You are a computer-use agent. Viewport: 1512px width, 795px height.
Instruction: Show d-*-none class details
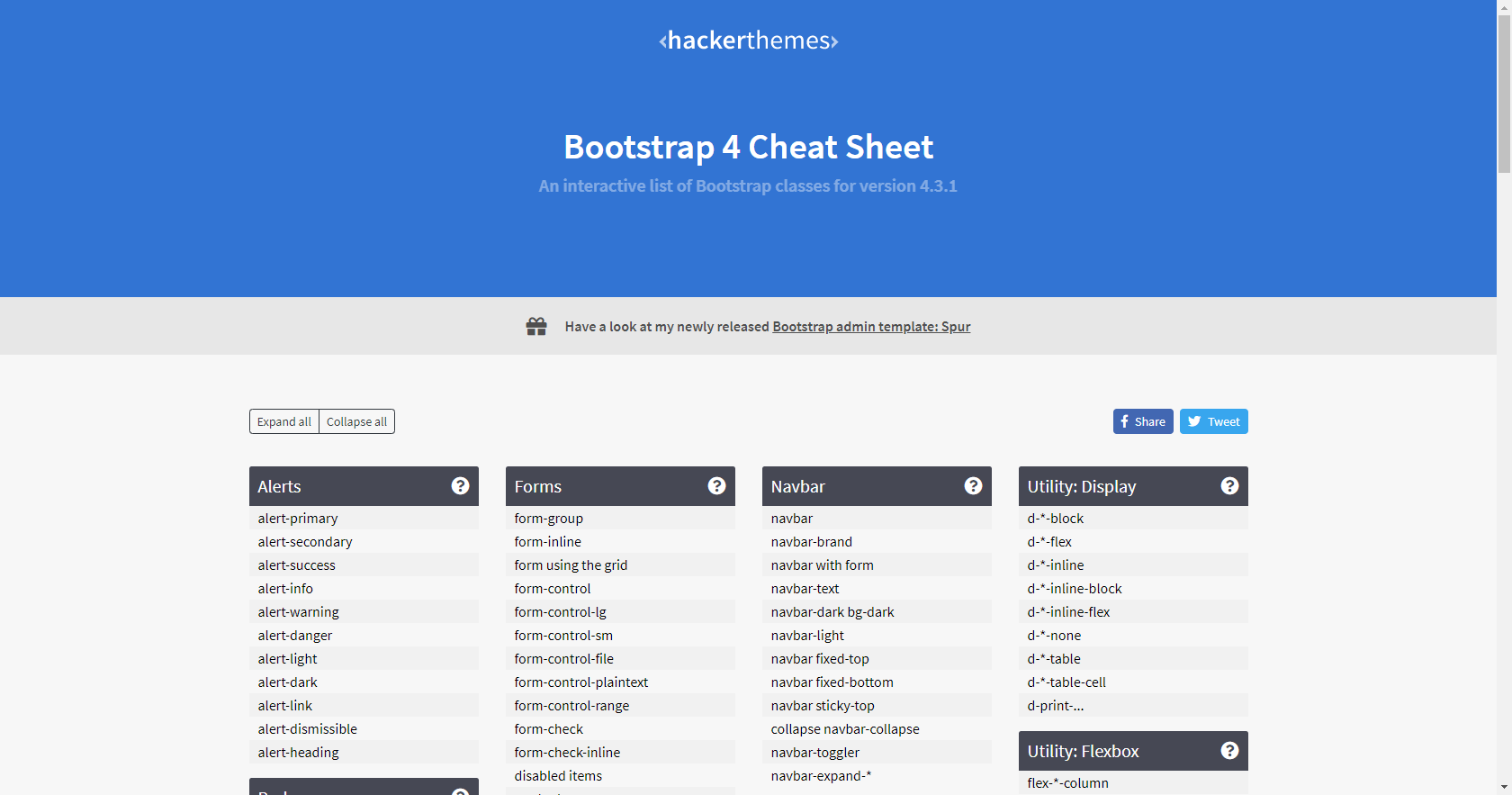coord(1133,635)
